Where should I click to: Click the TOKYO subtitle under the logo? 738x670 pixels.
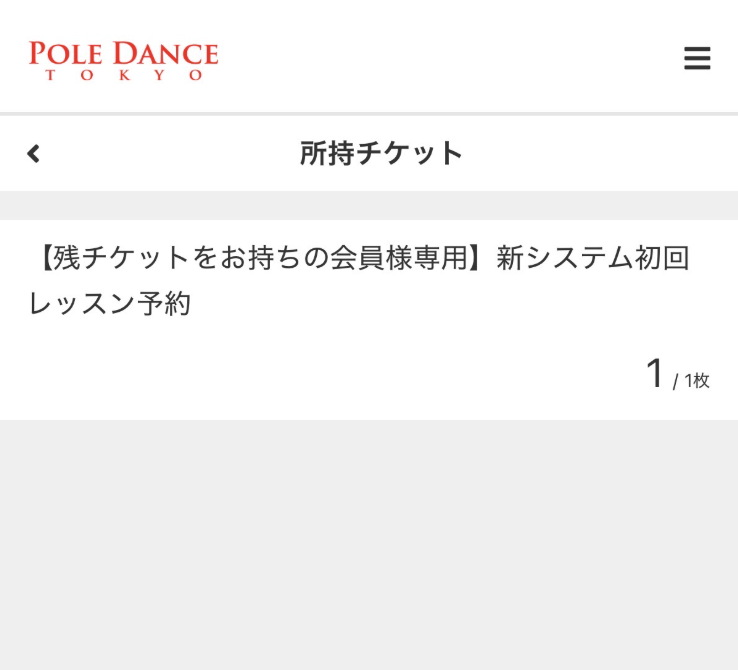point(123,76)
